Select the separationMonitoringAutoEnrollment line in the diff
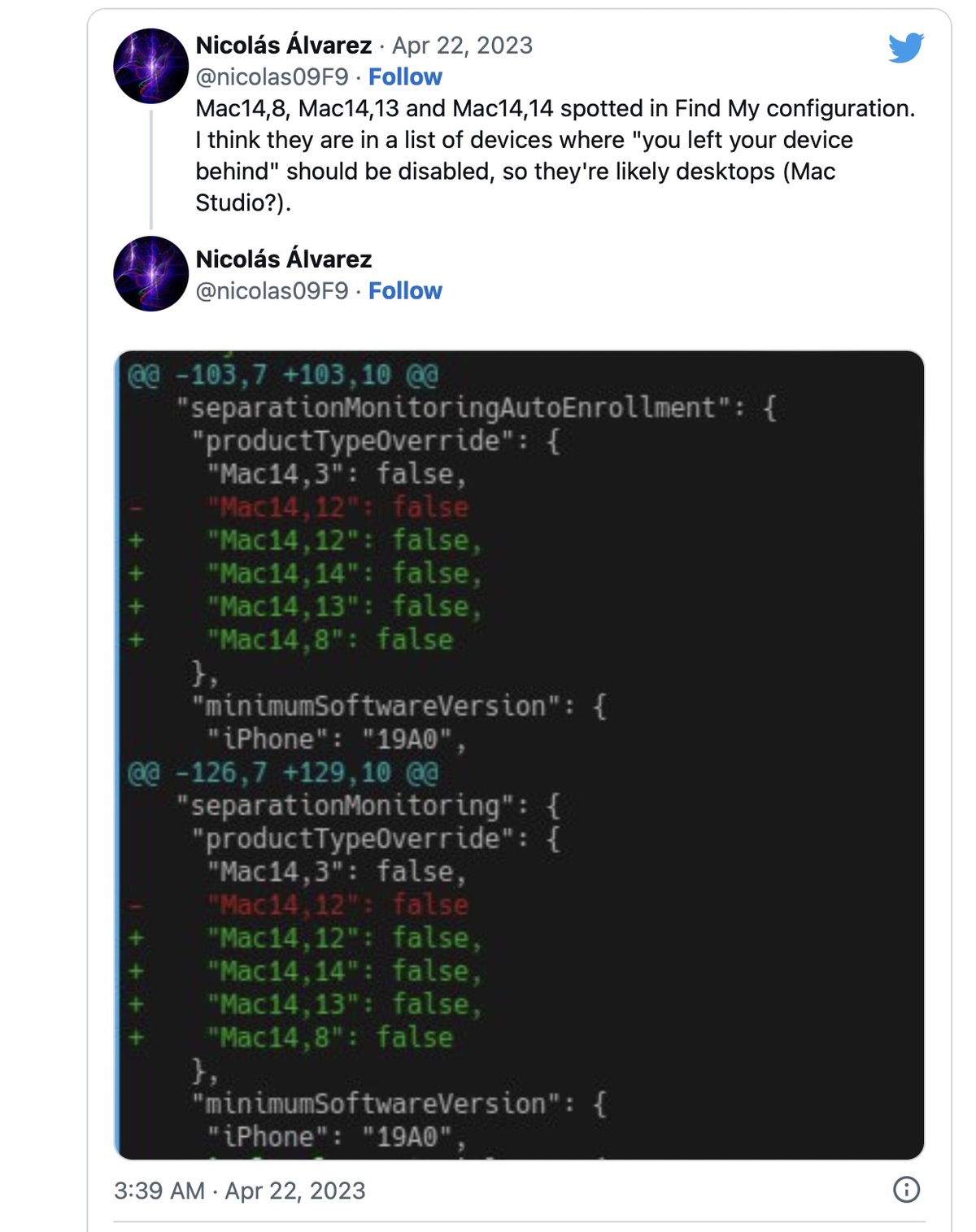The image size is (976, 1232). pos(477,407)
